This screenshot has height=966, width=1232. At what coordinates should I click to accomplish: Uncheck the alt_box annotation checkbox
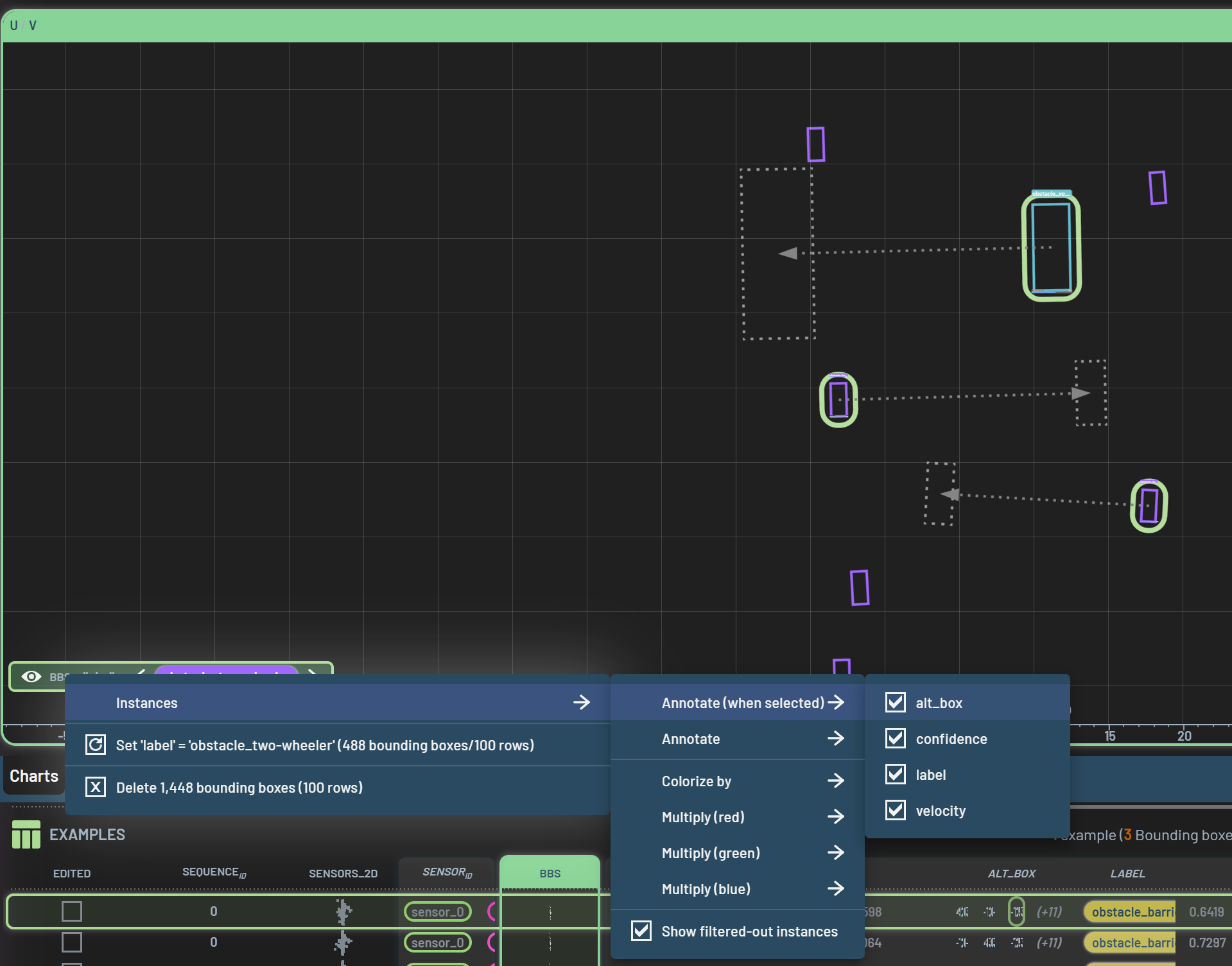pos(896,702)
